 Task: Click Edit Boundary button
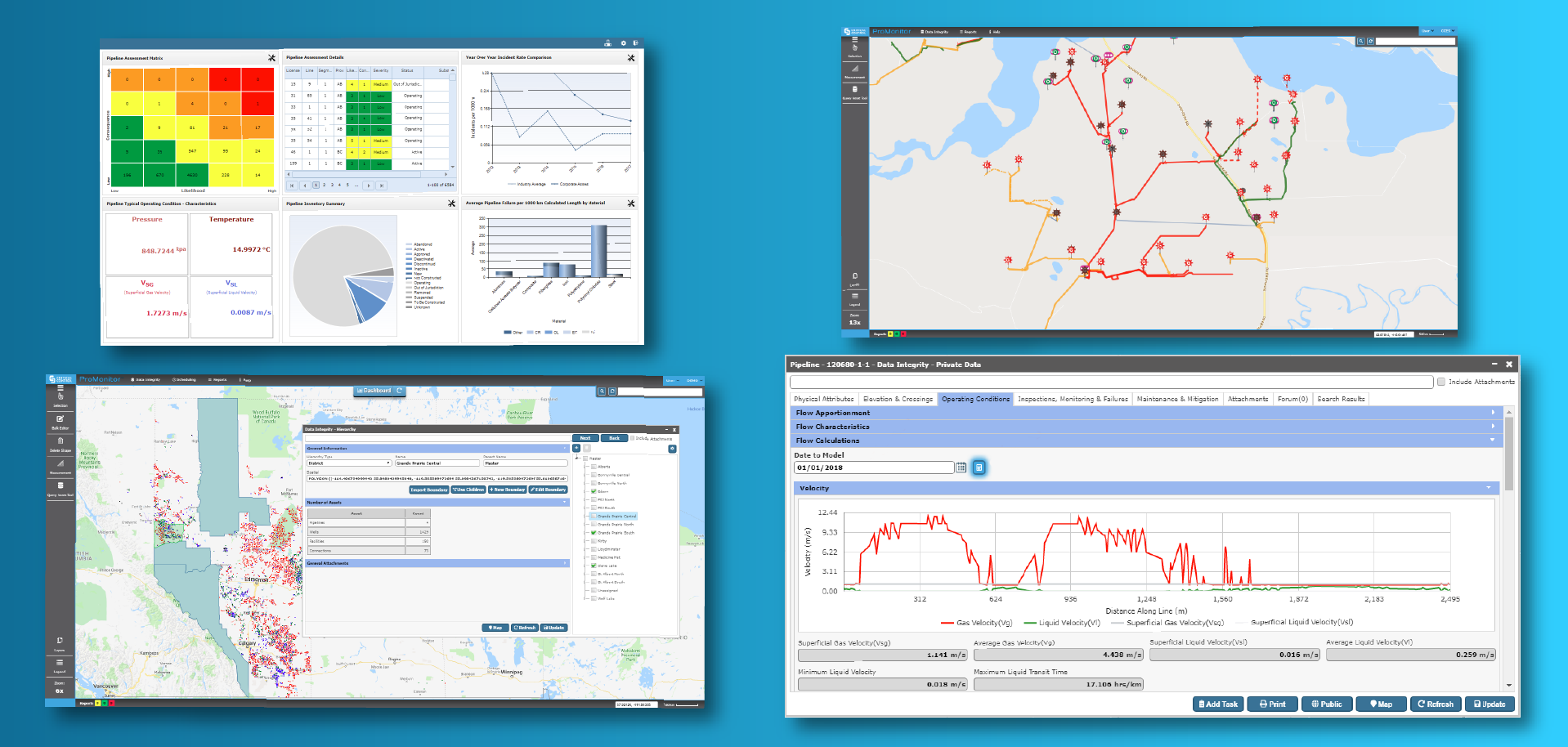tap(549, 490)
